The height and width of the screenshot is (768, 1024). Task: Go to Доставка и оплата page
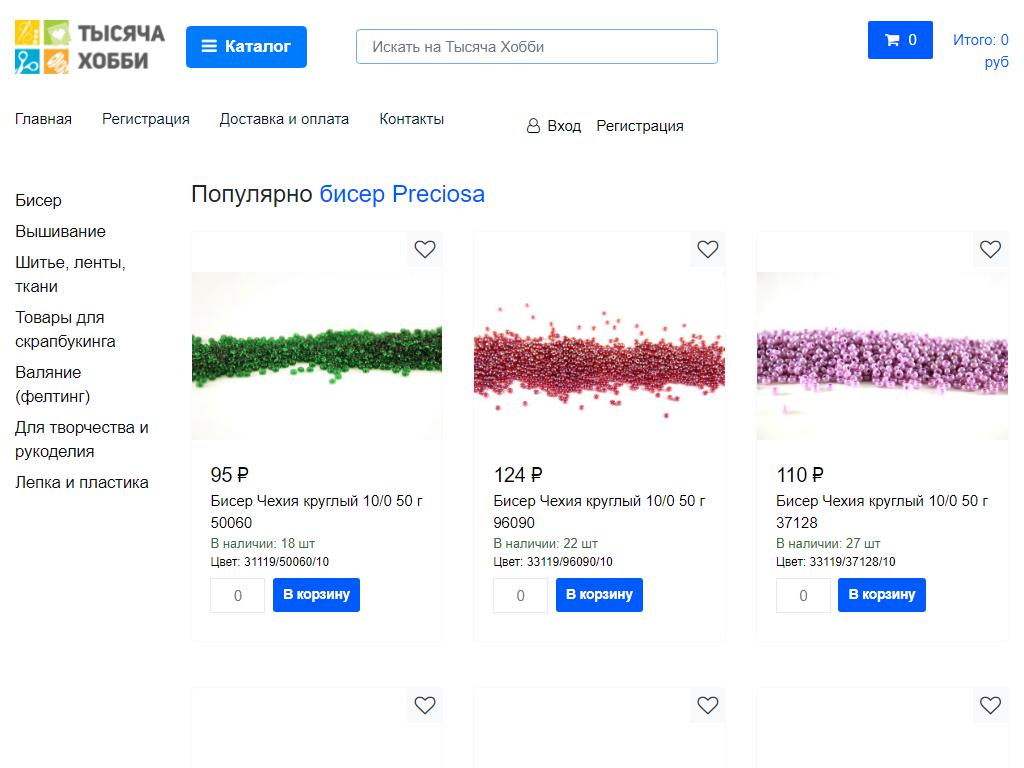tap(284, 119)
